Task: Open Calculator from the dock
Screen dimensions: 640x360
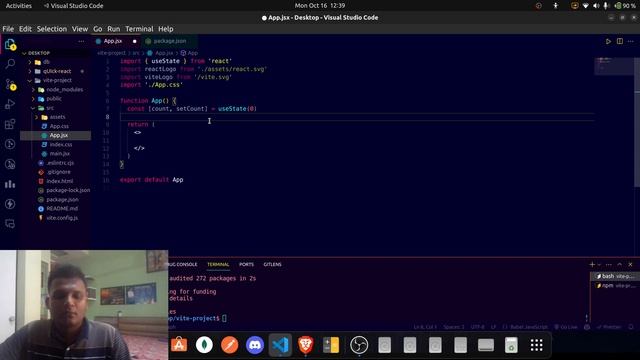Action: pyautogui.click(x=331, y=345)
